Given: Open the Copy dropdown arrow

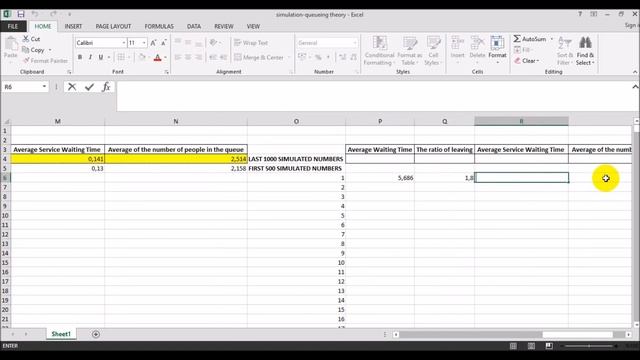Looking at the screenshot, I should click(x=50, y=50).
